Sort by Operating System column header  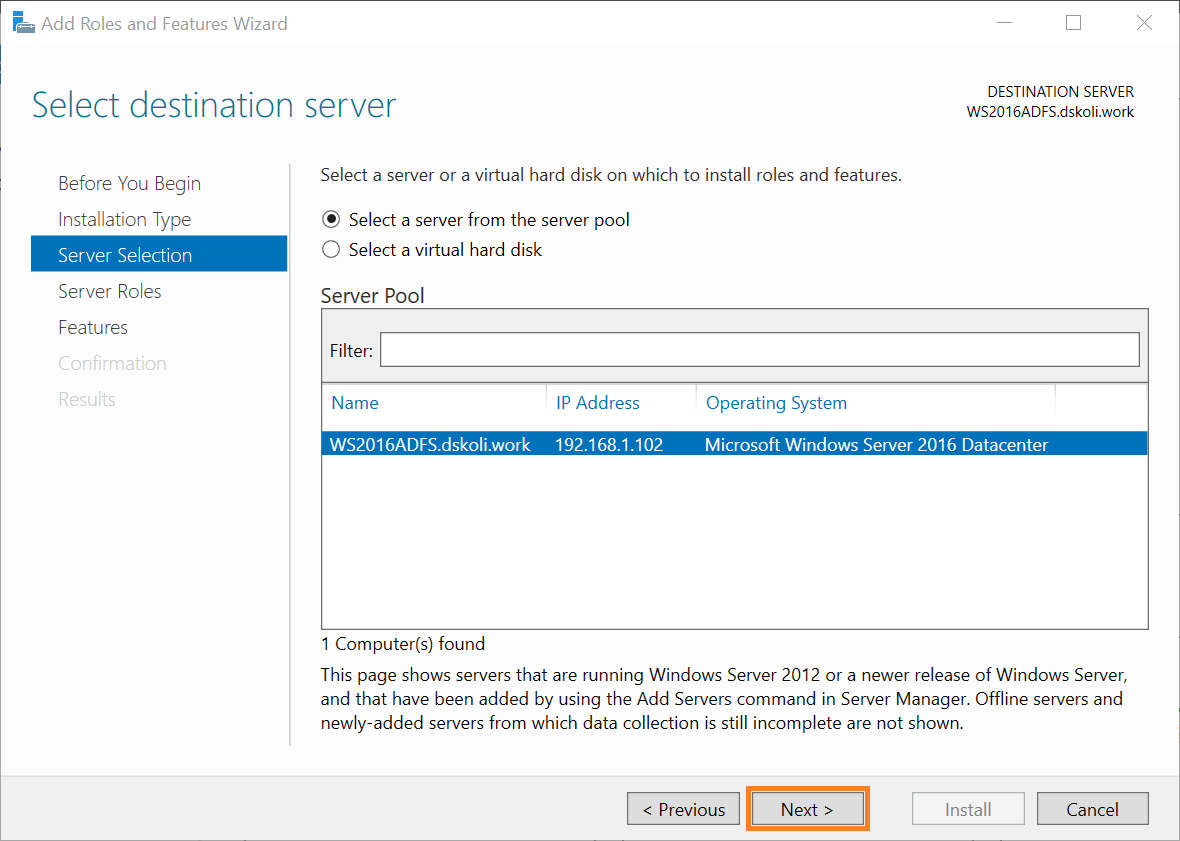(x=776, y=403)
